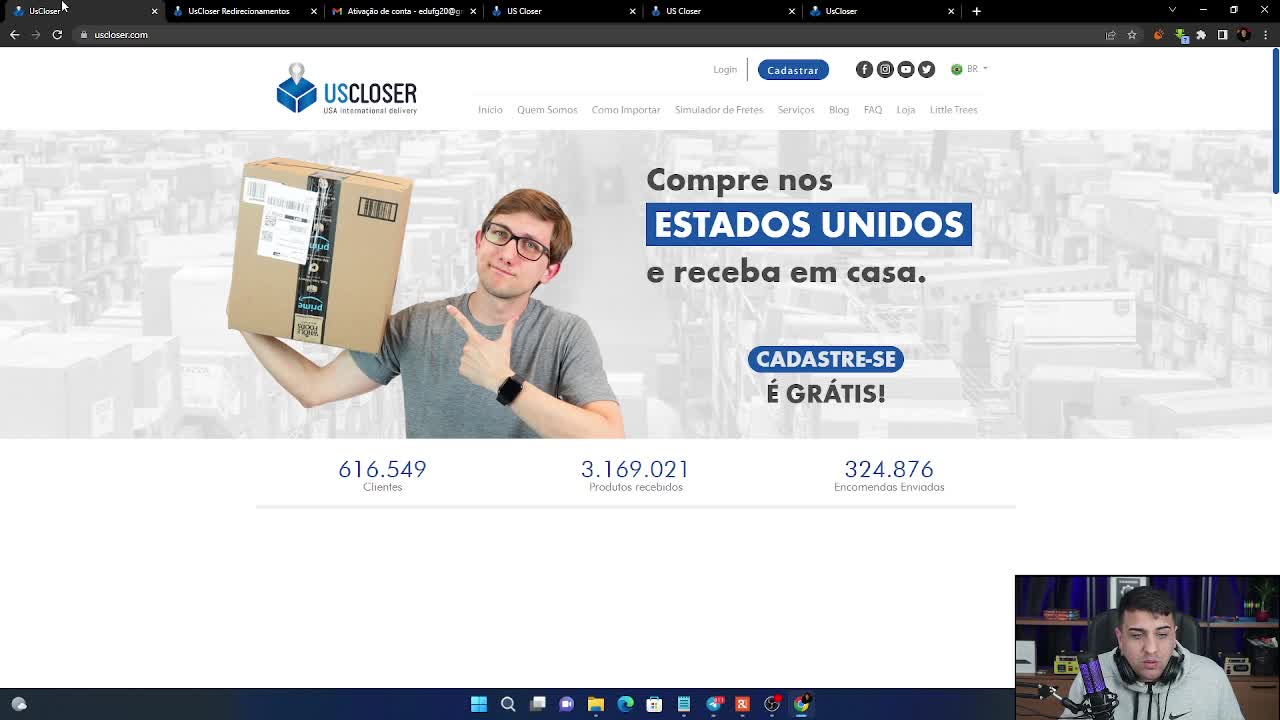
Task: Open Início menu item
Action: pyautogui.click(x=490, y=110)
